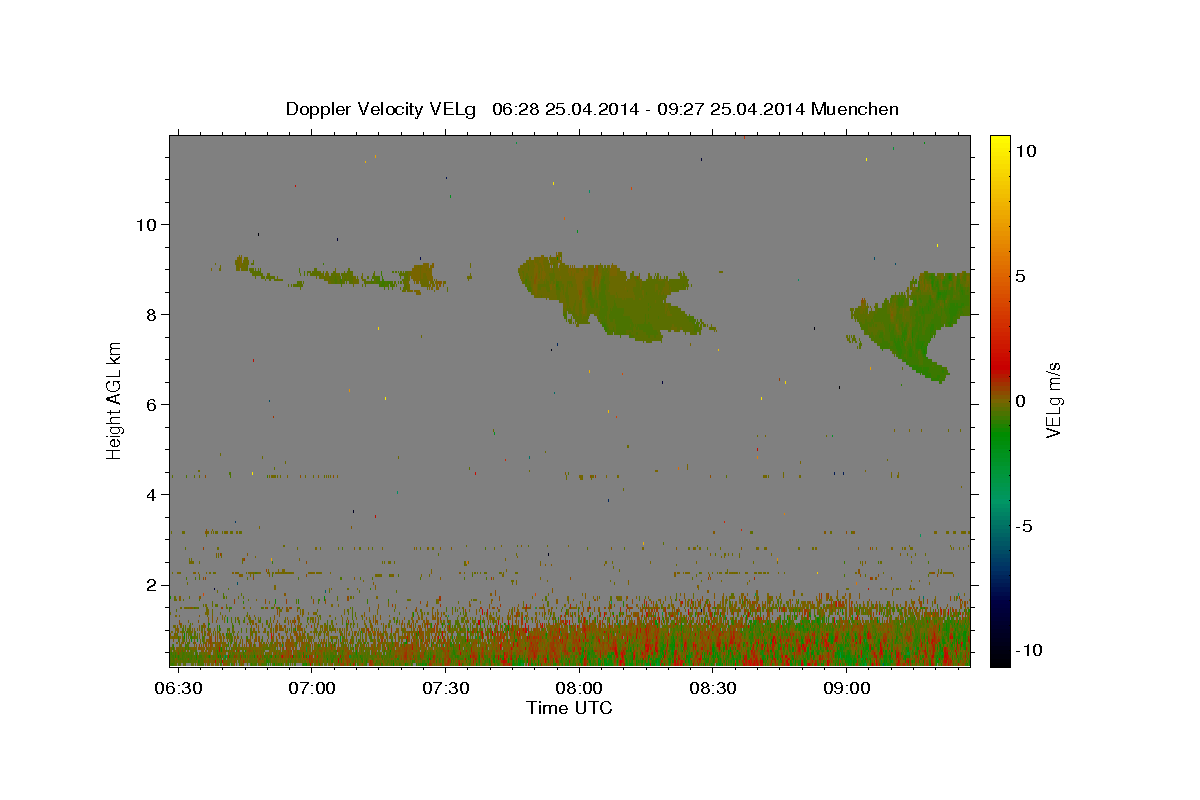1200x800 pixels.
Task: Click the 06:30 time tick label
Action: click(178, 688)
